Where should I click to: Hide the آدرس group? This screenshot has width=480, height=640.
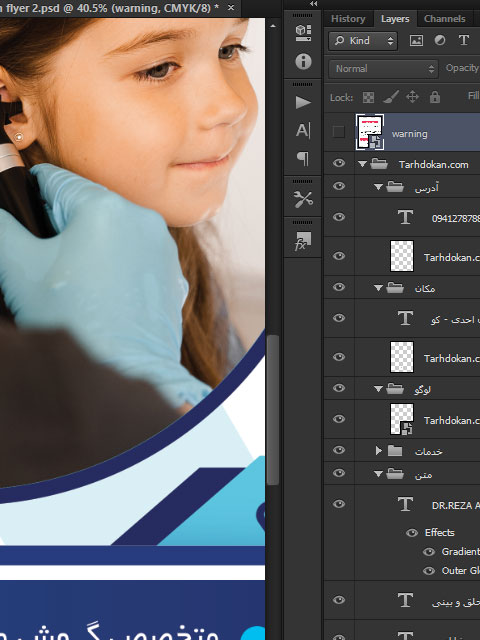coord(339,186)
